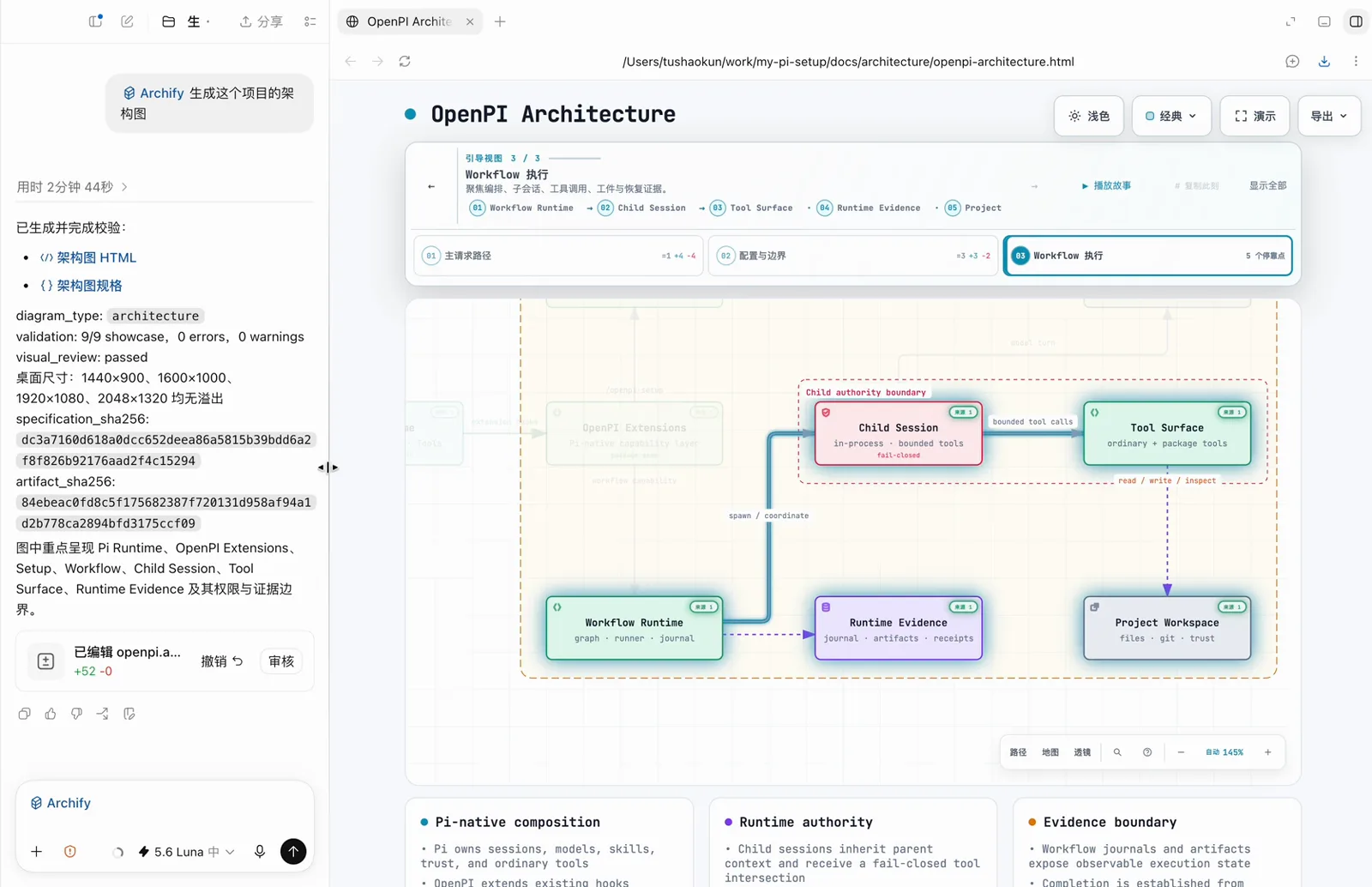1372x887 pixels.
Task: Download the page via download icon
Action: point(1324,61)
